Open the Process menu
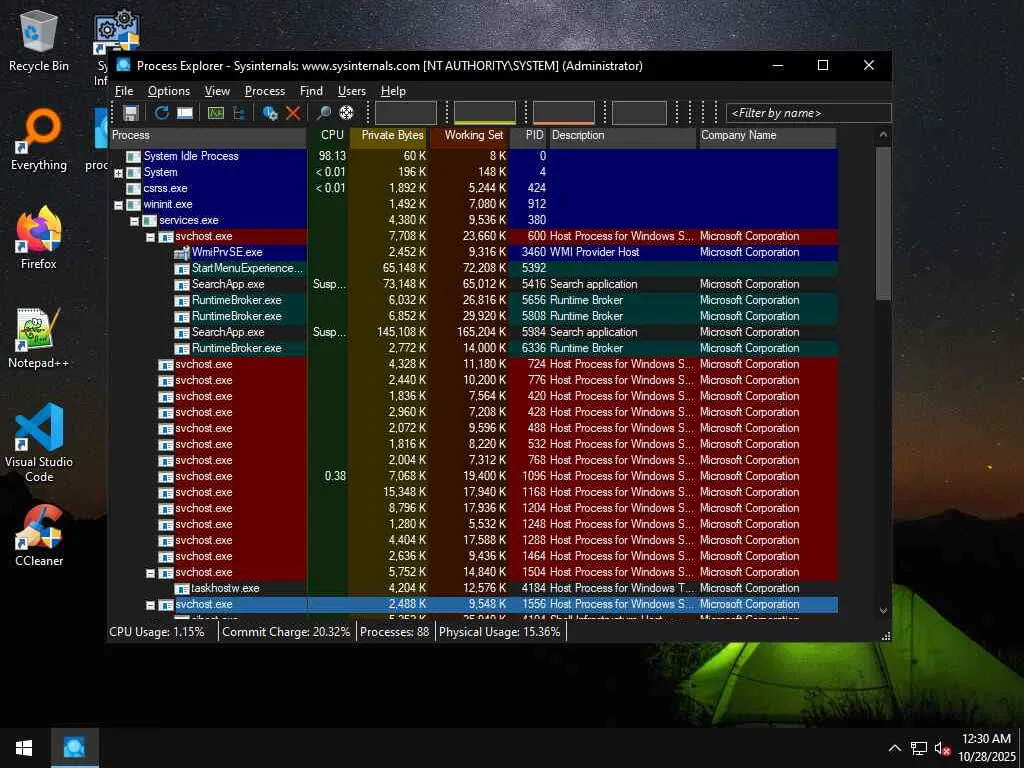 point(264,91)
